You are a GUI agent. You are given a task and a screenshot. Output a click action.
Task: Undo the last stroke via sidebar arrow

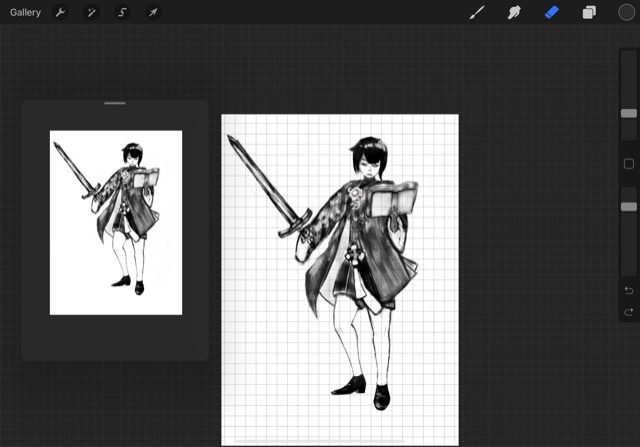pos(628,291)
